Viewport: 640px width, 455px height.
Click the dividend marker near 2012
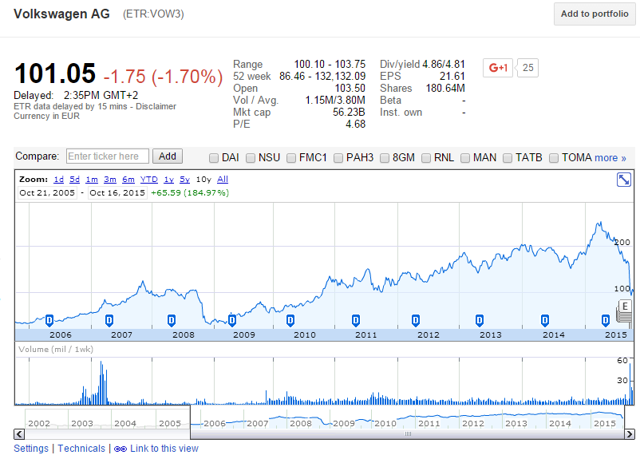(x=416, y=320)
